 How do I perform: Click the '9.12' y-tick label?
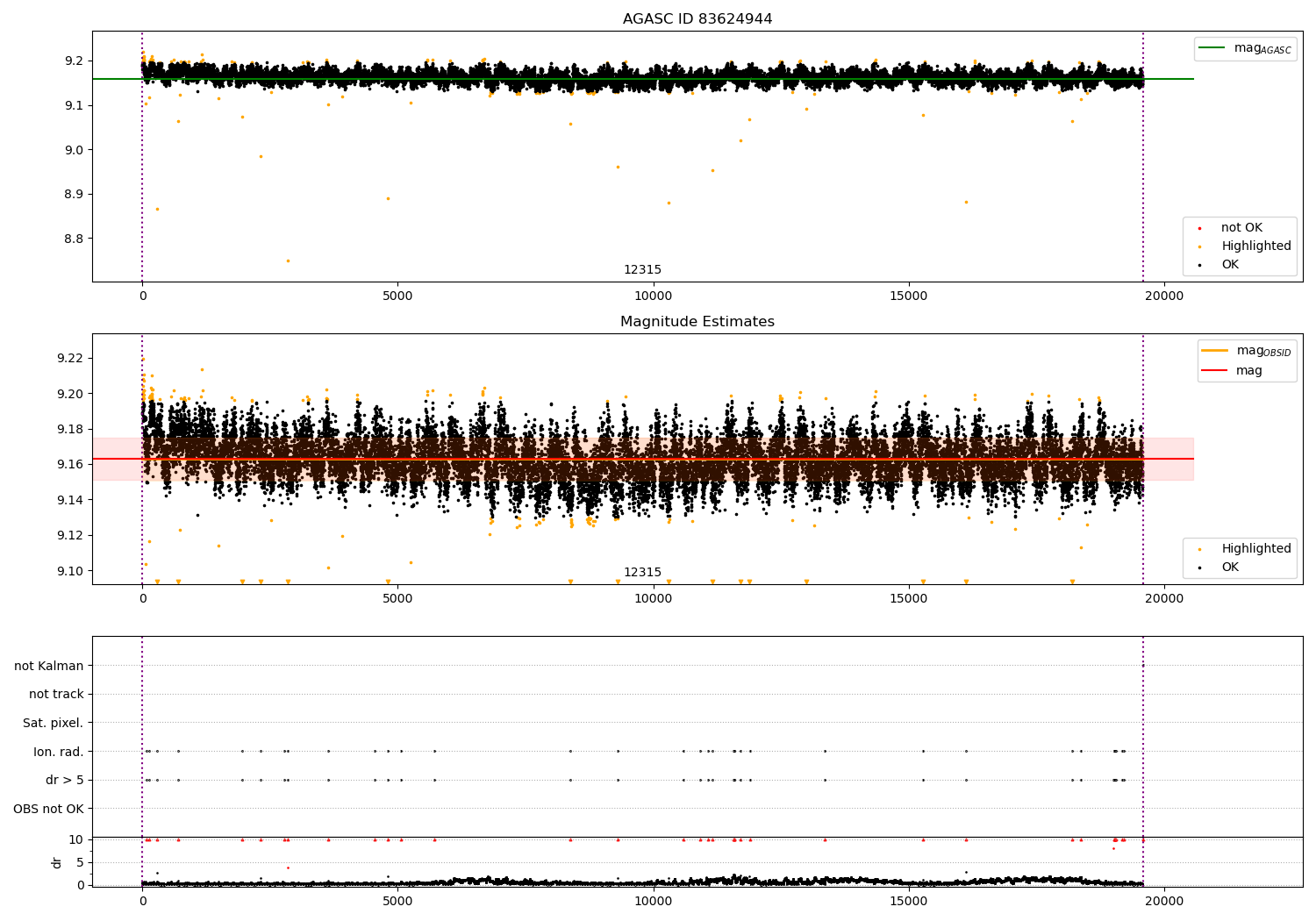tap(70, 535)
